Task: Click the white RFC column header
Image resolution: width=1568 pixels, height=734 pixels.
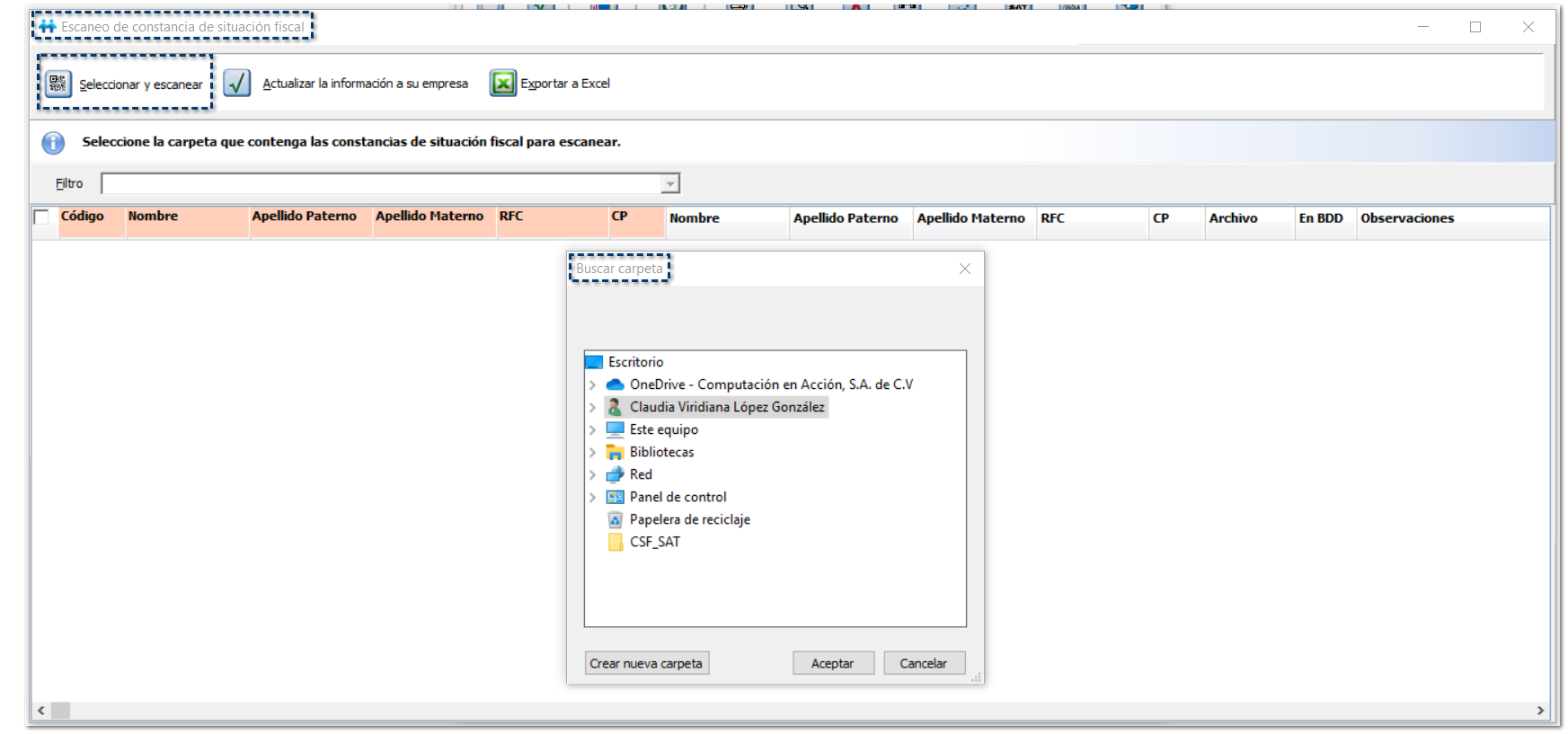Action: coord(1094,223)
